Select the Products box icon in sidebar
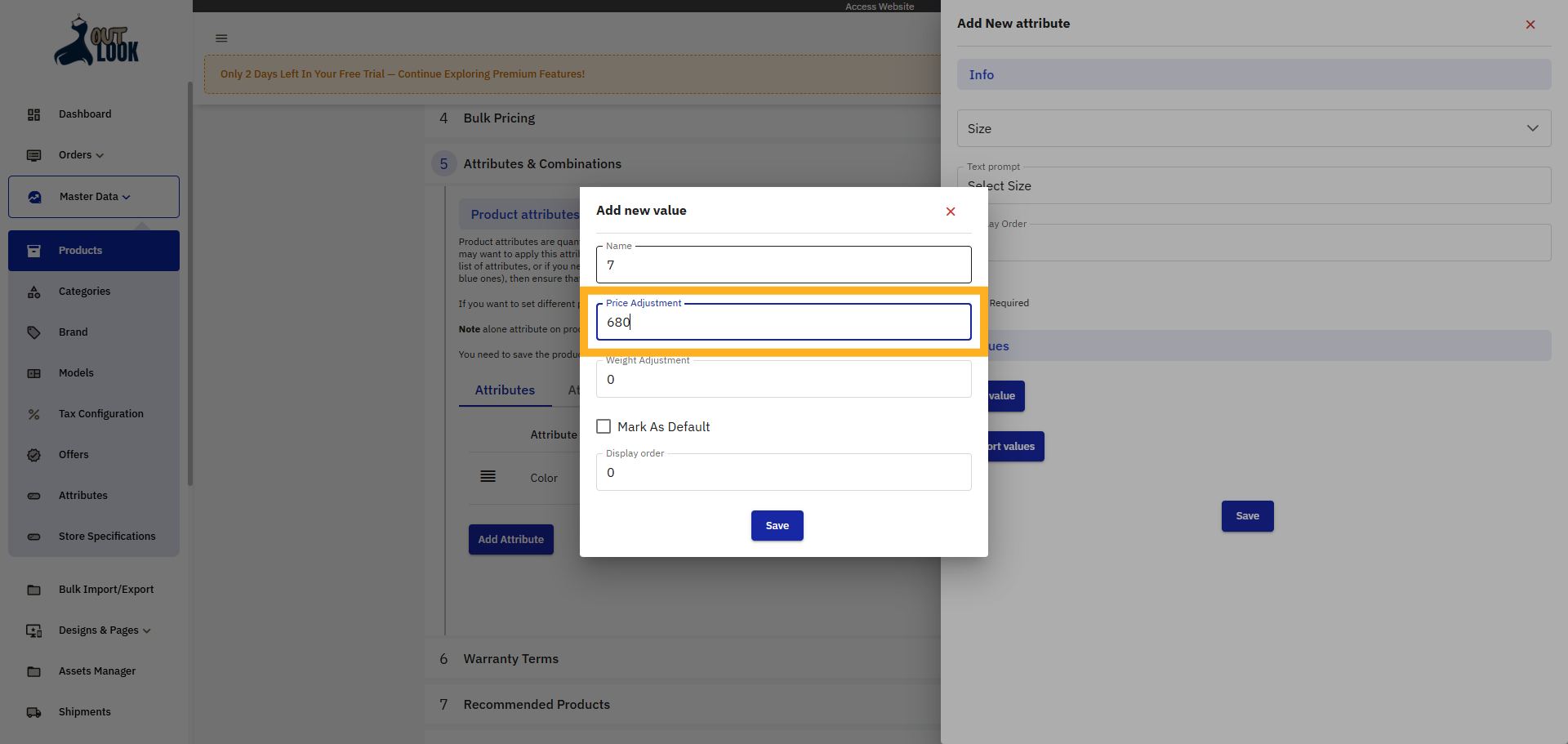This screenshot has width=1568, height=744. pyautogui.click(x=33, y=251)
